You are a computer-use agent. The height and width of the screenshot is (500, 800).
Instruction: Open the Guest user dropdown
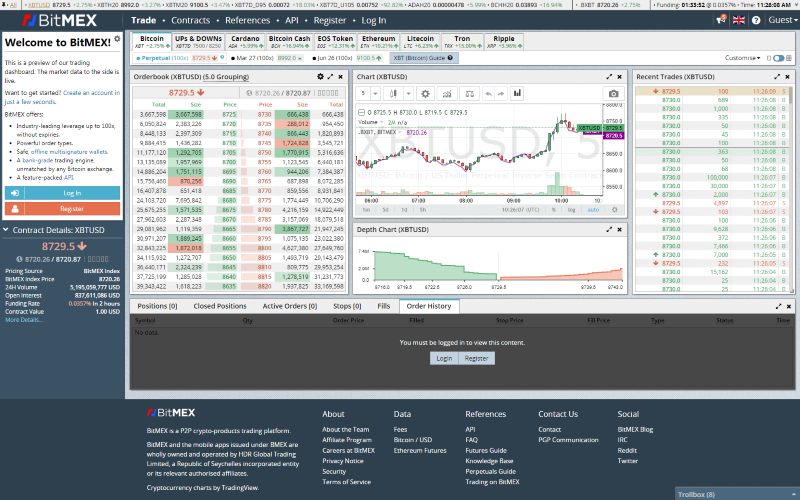(x=783, y=20)
